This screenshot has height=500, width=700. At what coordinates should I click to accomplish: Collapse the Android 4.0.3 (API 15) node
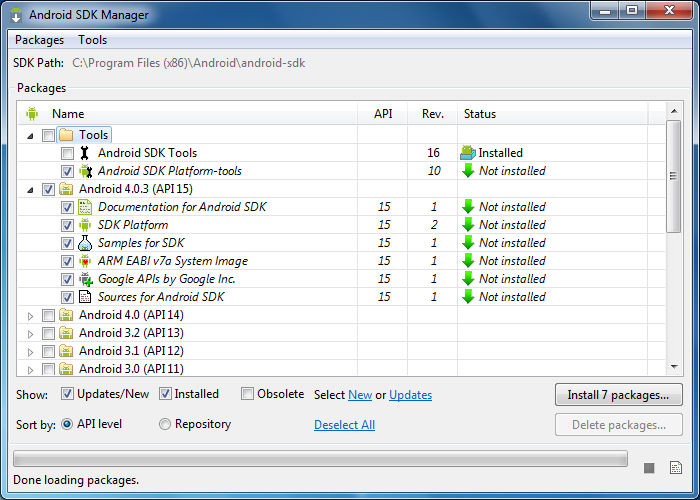pyautogui.click(x=30, y=189)
